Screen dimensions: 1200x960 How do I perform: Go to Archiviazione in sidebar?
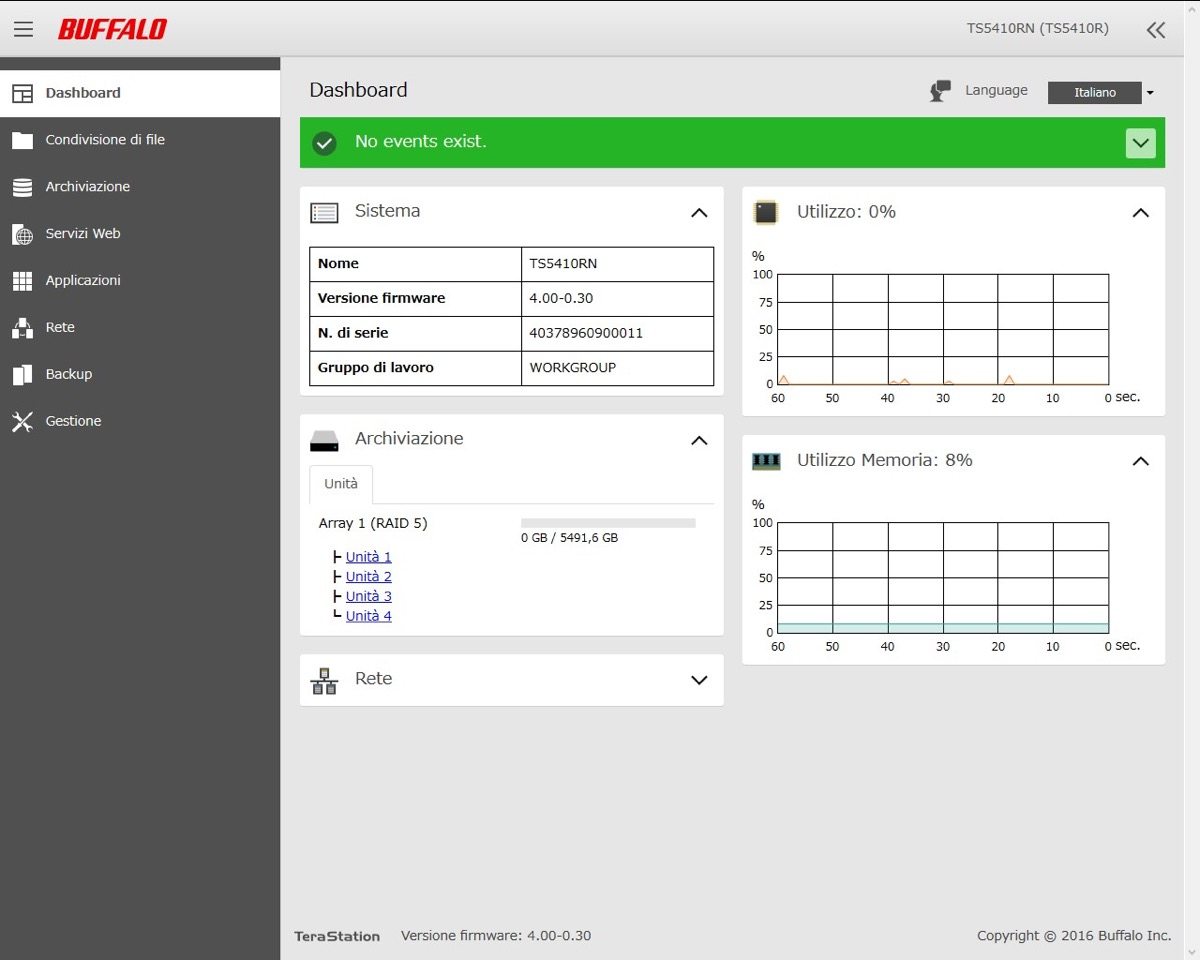pyautogui.click(x=140, y=187)
